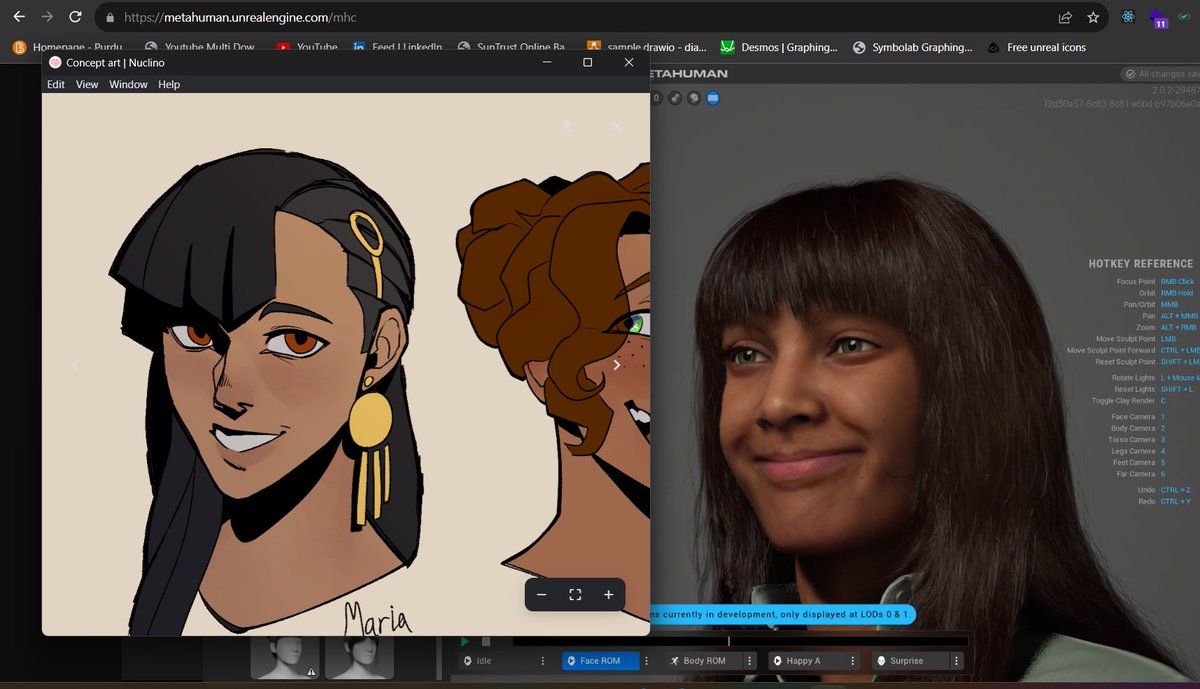The width and height of the screenshot is (1200, 689).
Task: Play the animation preview
Action: 464,641
